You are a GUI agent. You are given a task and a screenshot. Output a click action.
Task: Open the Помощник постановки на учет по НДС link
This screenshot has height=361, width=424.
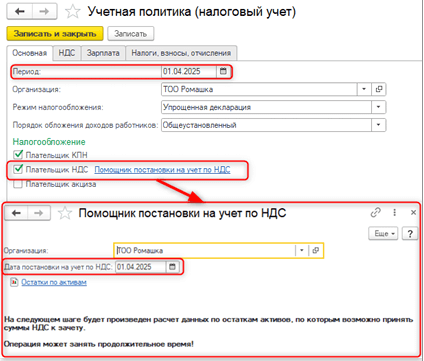point(162,170)
